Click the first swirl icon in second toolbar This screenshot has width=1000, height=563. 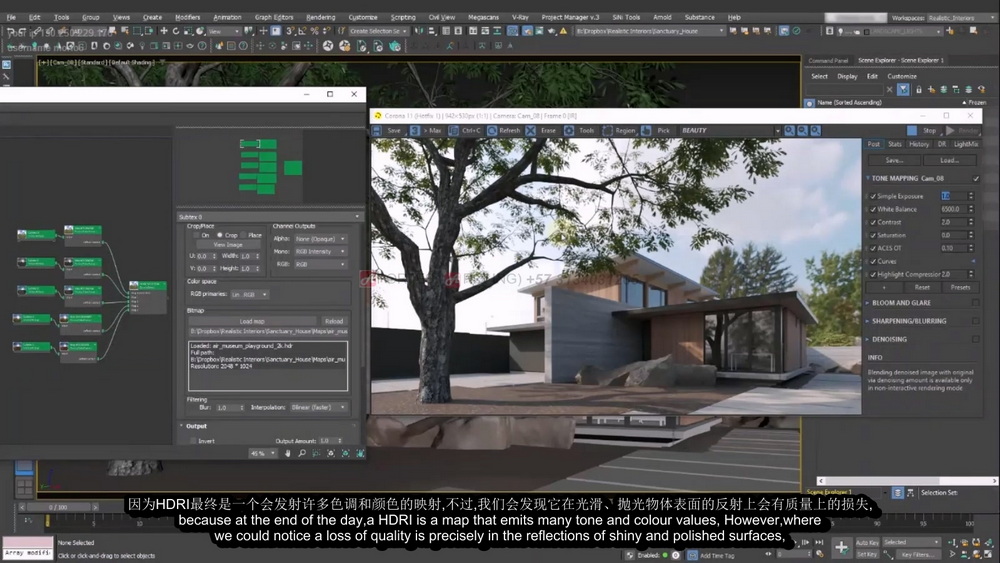pos(328,46)
